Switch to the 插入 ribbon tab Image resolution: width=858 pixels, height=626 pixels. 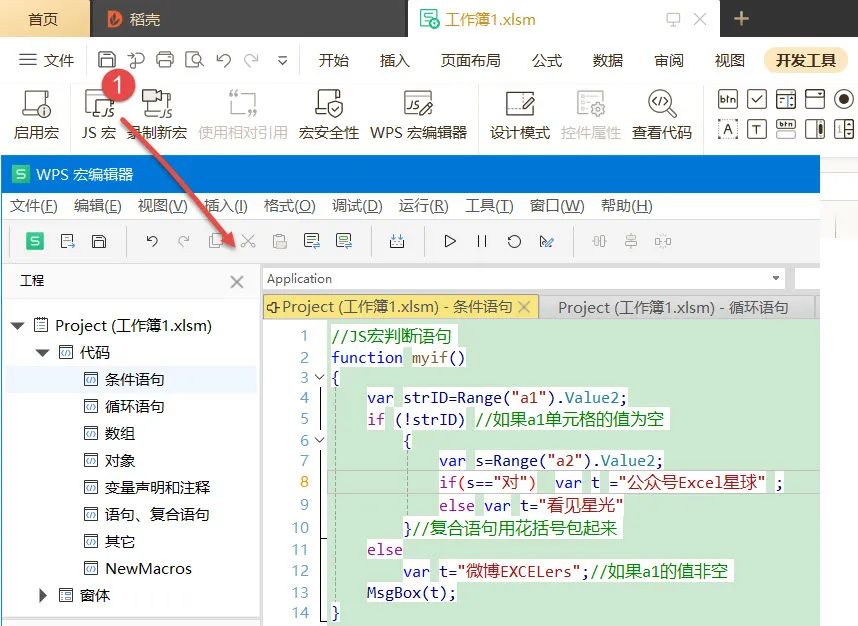coord(395,60)
